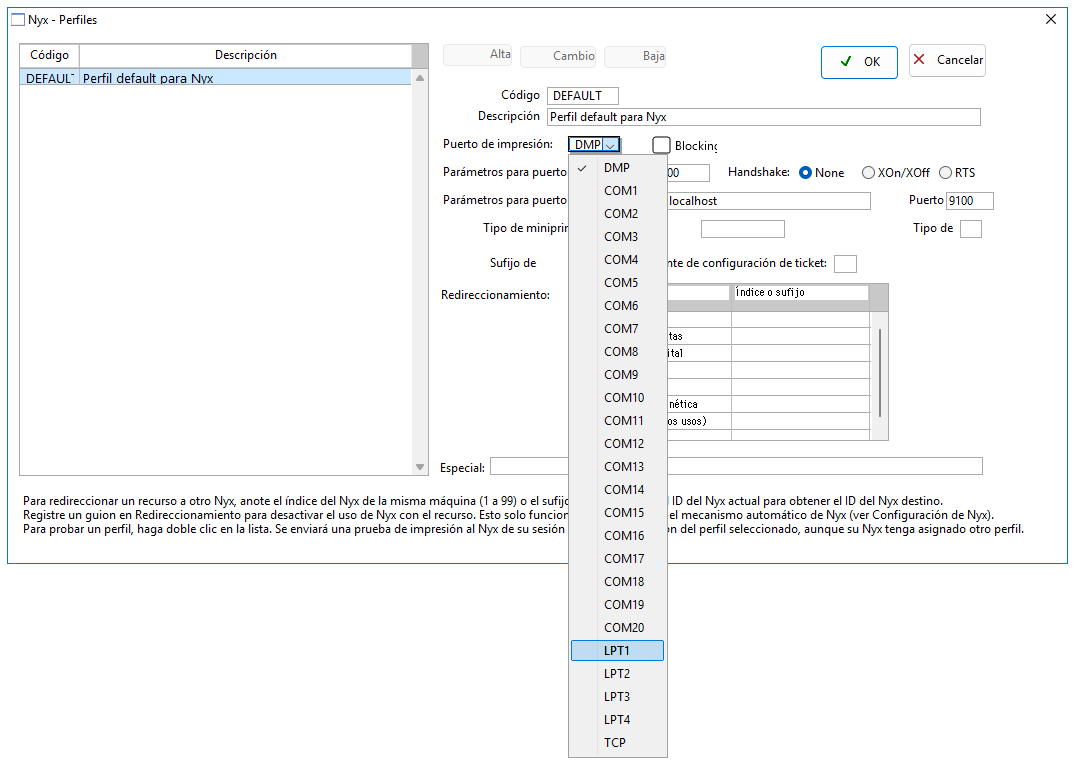This screenshot has height=765, width=1075.
Task: Set the port to COM20
Action: [x=617, y=628]
